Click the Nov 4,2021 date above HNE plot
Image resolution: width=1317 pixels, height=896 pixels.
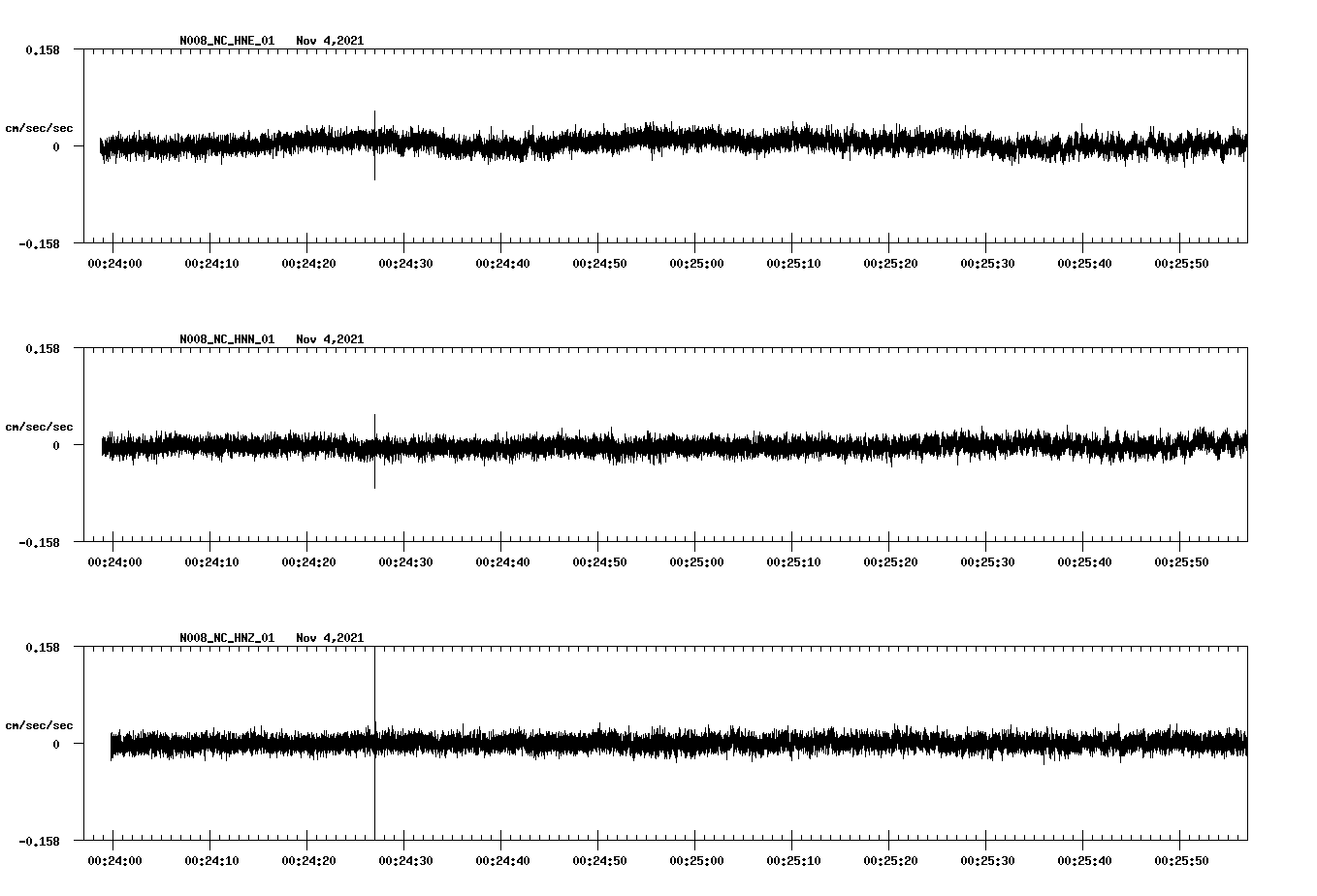(330, 41)
